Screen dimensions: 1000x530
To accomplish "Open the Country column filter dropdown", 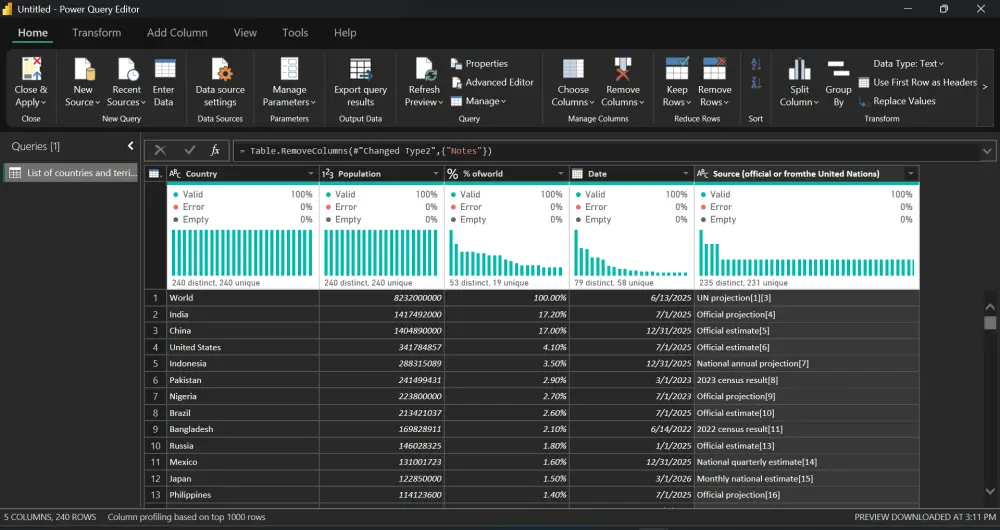I will click(311, 173).
